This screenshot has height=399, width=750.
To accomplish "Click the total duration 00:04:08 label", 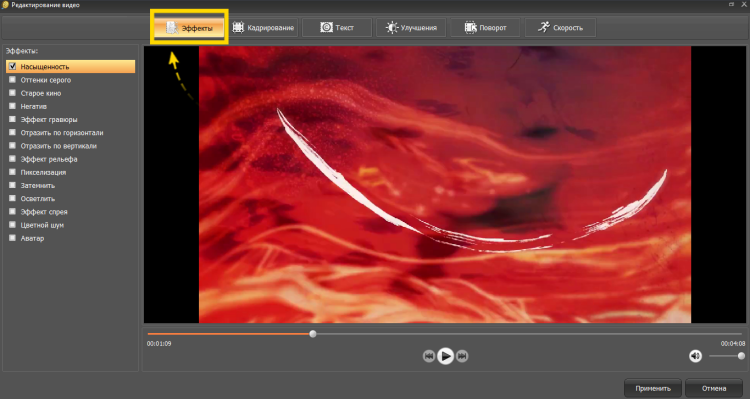I will pos(733,344).
